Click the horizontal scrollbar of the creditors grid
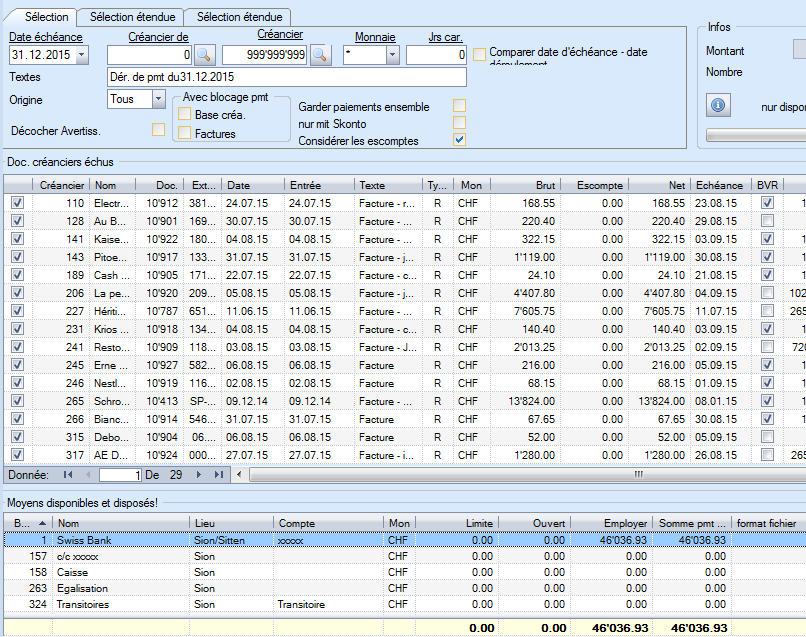Viewport: 806px width, 637px height. tap(520, 475)
